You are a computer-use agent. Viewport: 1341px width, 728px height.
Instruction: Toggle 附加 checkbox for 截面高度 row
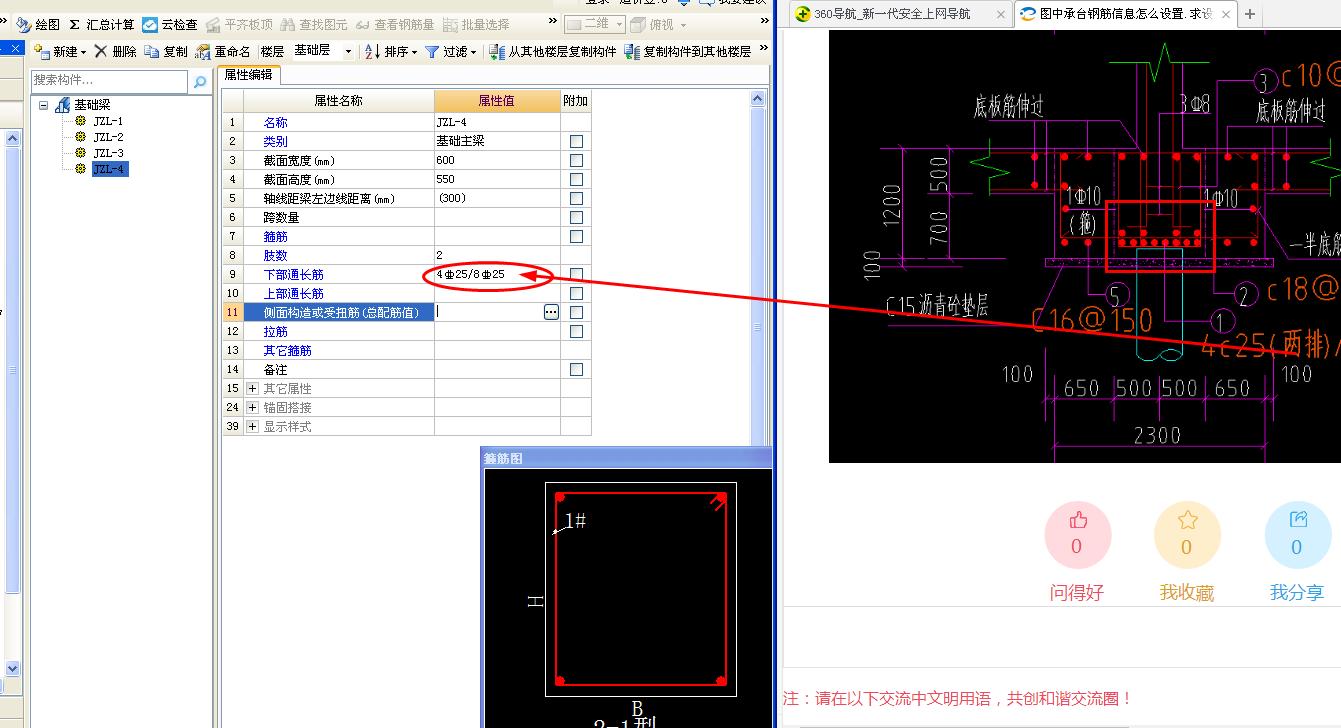point(576,179)
